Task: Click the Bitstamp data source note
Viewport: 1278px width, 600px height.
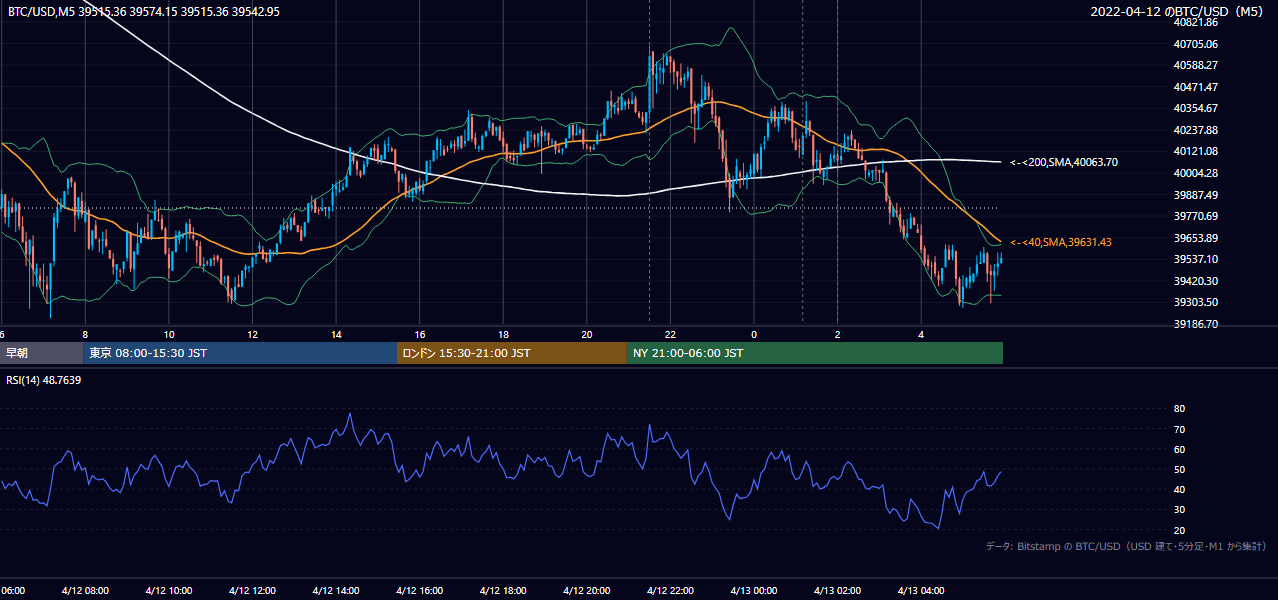Action: click(x=1126, y=546)
